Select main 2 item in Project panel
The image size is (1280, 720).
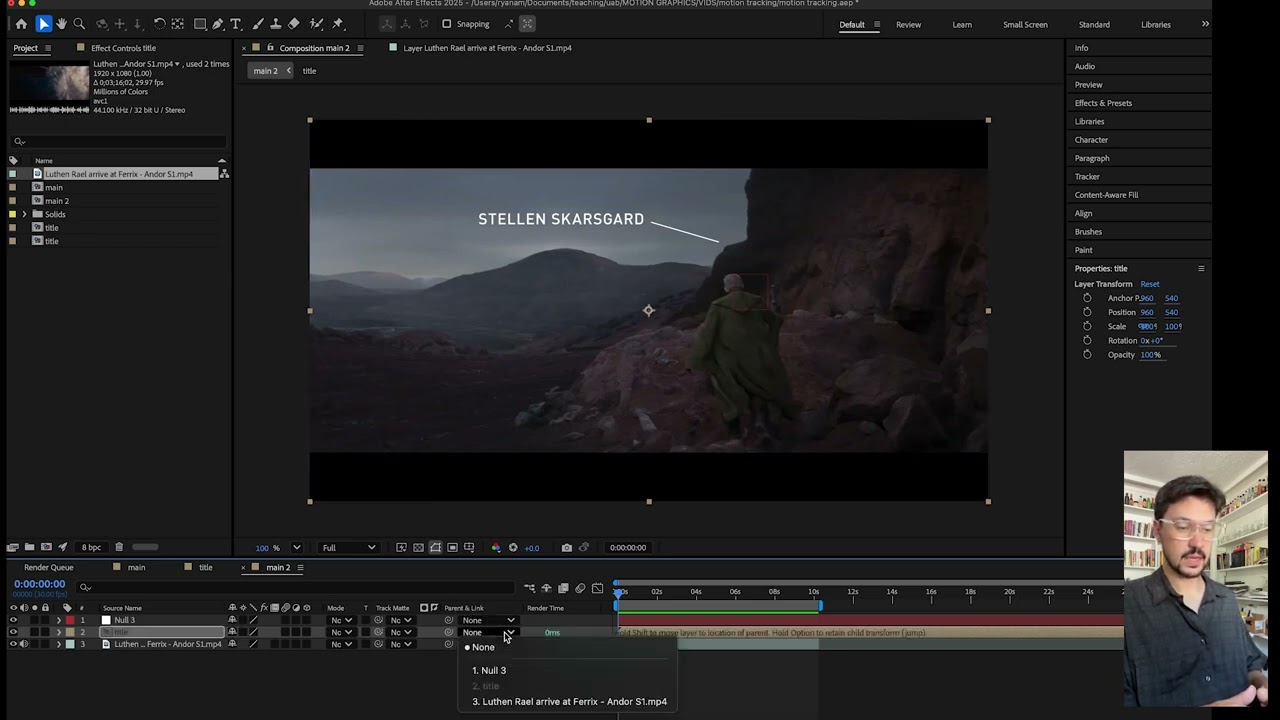pyautogui.click(x=56, y=201)
